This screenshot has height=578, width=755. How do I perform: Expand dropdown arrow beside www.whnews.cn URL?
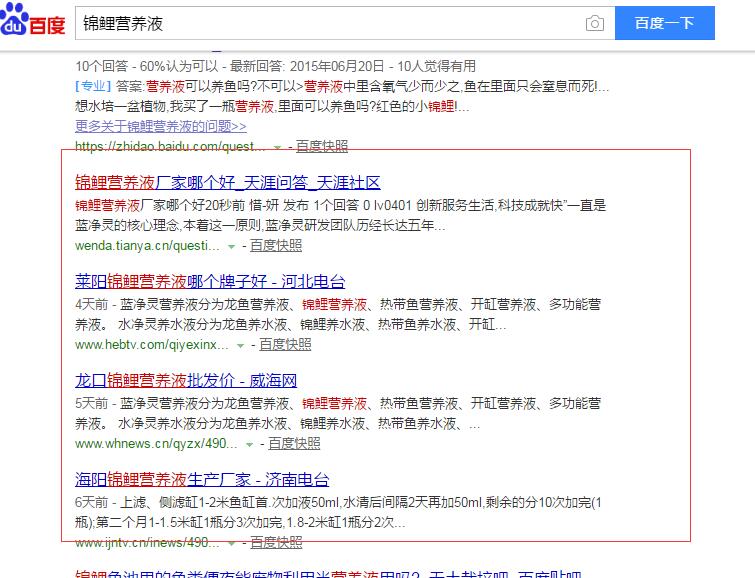(x=249, y=445)
